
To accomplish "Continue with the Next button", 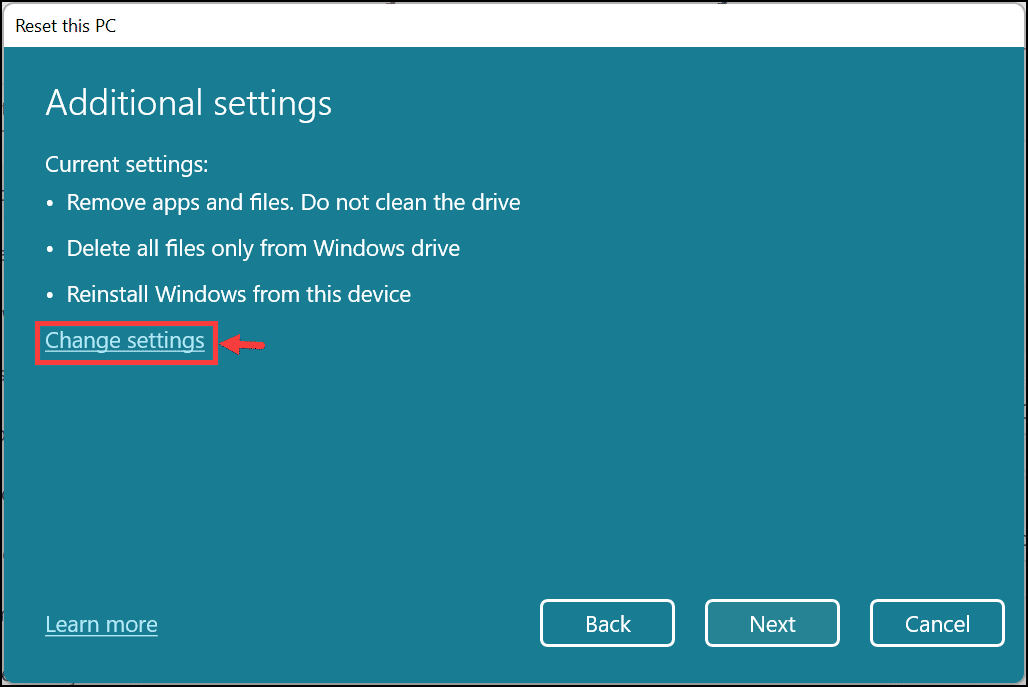I will point(772,623).
